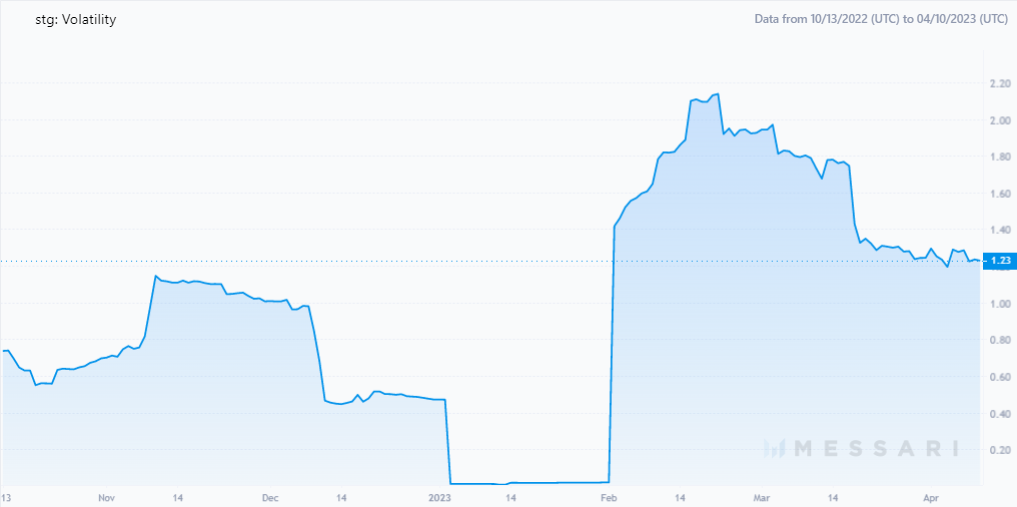Select the Nov label on time axis
Image resolution: width=1017 pixels, height=507 pixels.
[106, 498]
